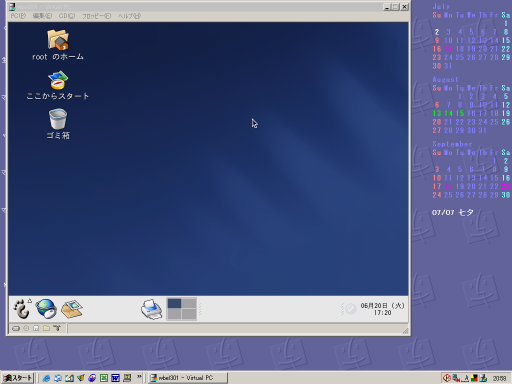This screenshot has height=384, width=512.
Task: Launch Word from quick launch bar
Action: pos(115,378)
